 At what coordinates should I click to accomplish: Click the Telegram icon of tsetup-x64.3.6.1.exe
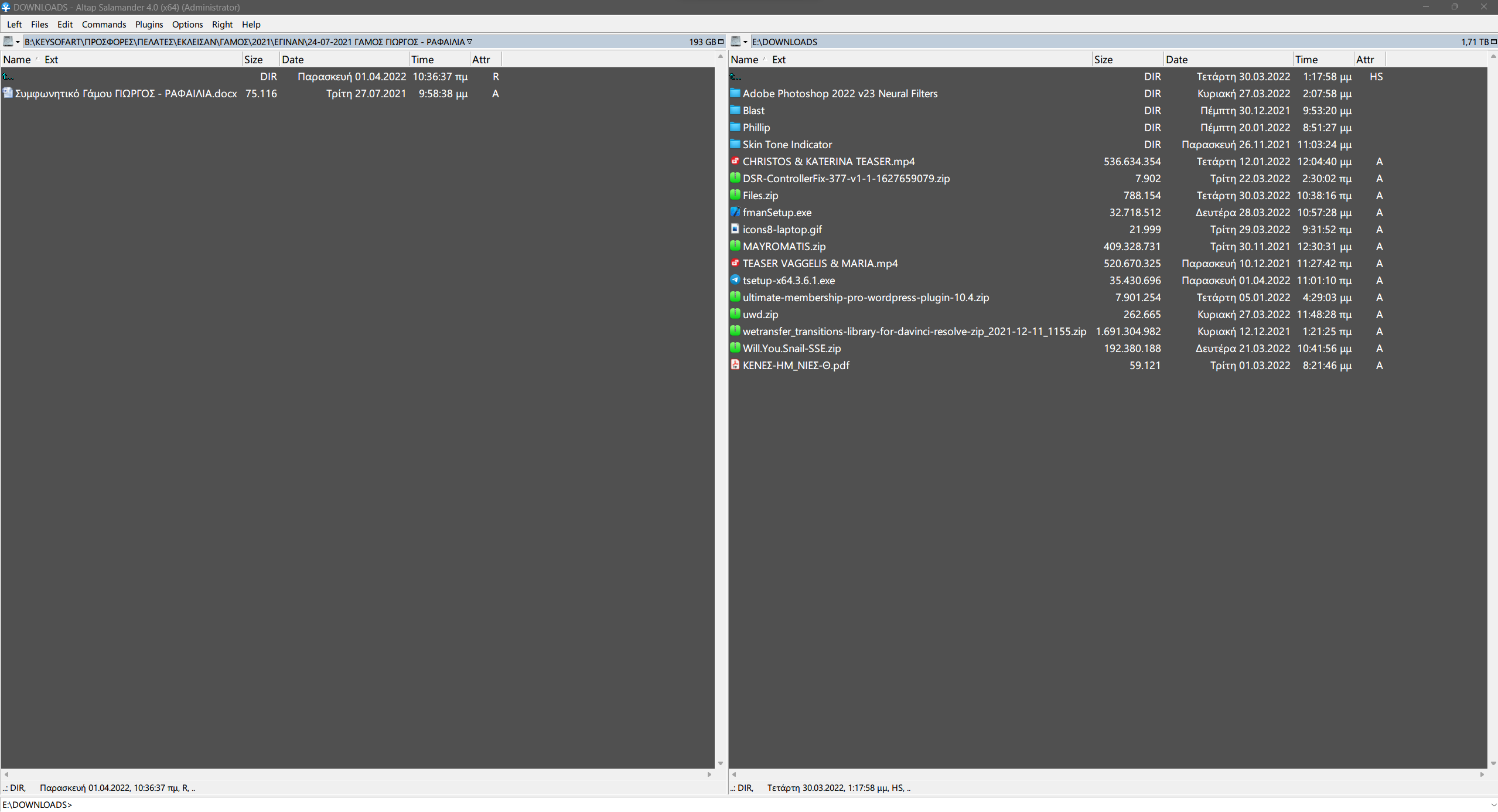(735, 280)
